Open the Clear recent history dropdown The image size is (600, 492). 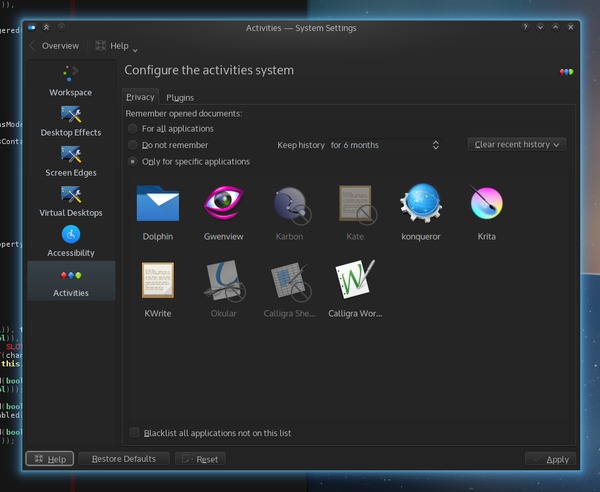[x=517, y=145]
